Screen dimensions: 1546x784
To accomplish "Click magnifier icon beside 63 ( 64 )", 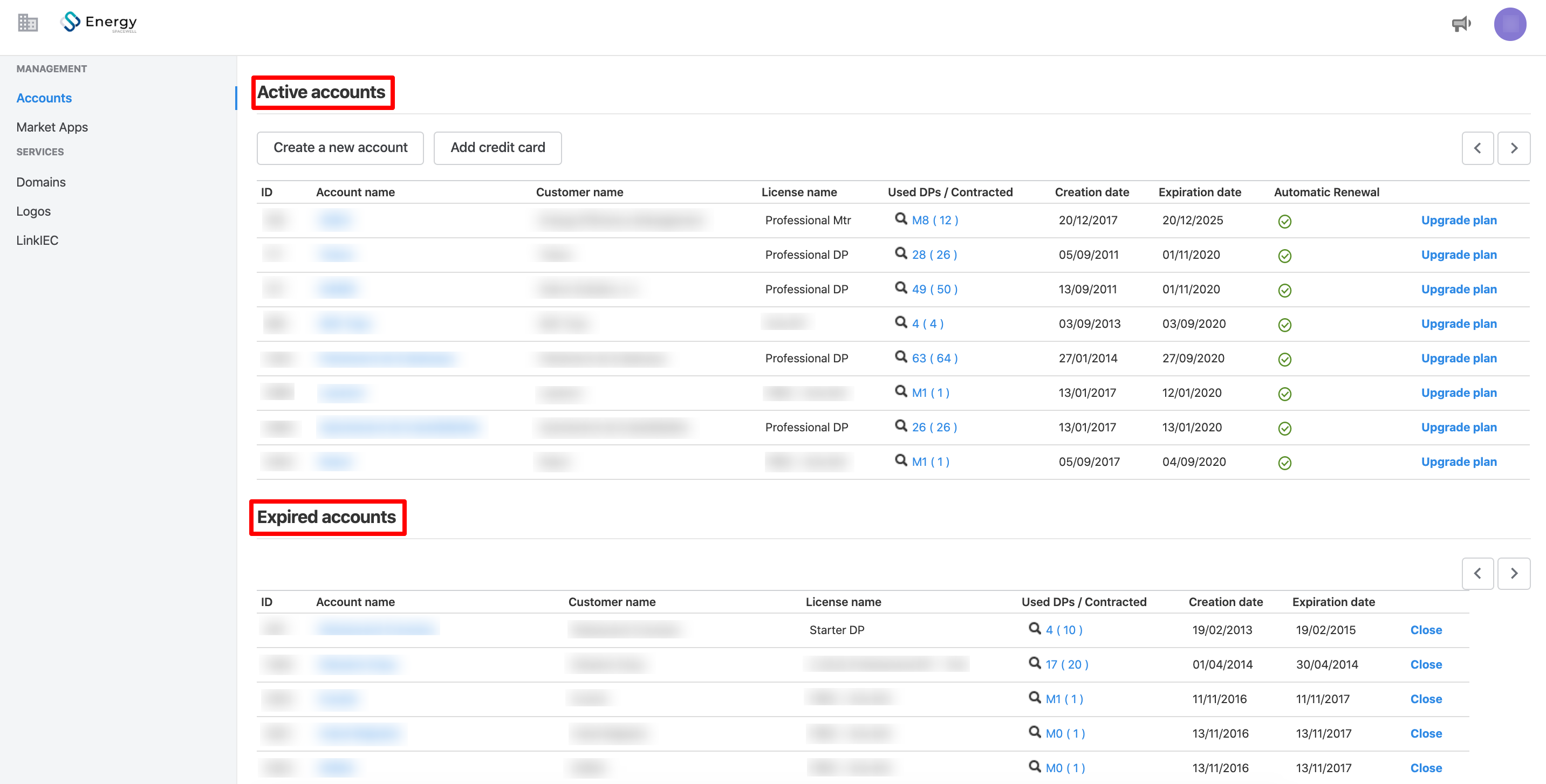I will [x=901, y=356].
